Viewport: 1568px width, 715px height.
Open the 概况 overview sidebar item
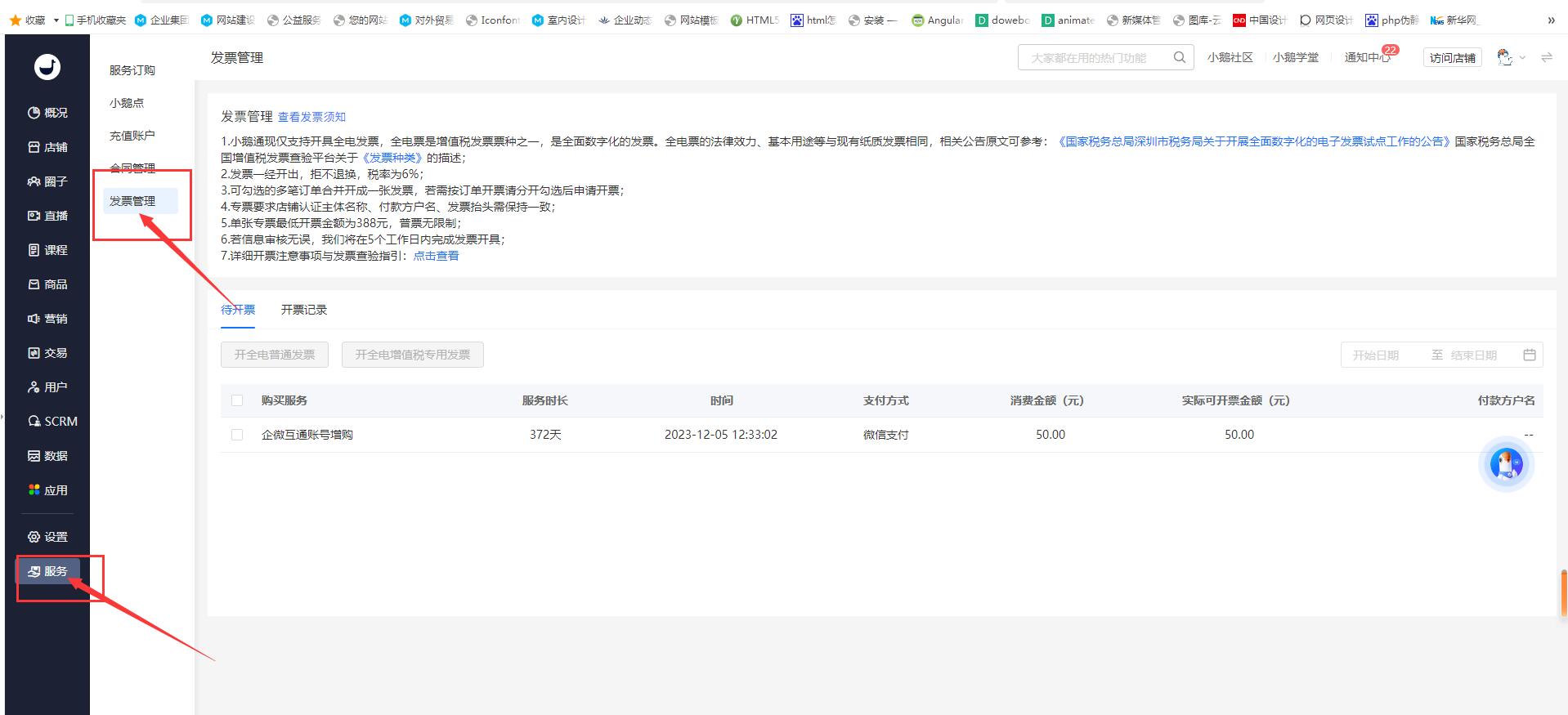pos(47,113)
